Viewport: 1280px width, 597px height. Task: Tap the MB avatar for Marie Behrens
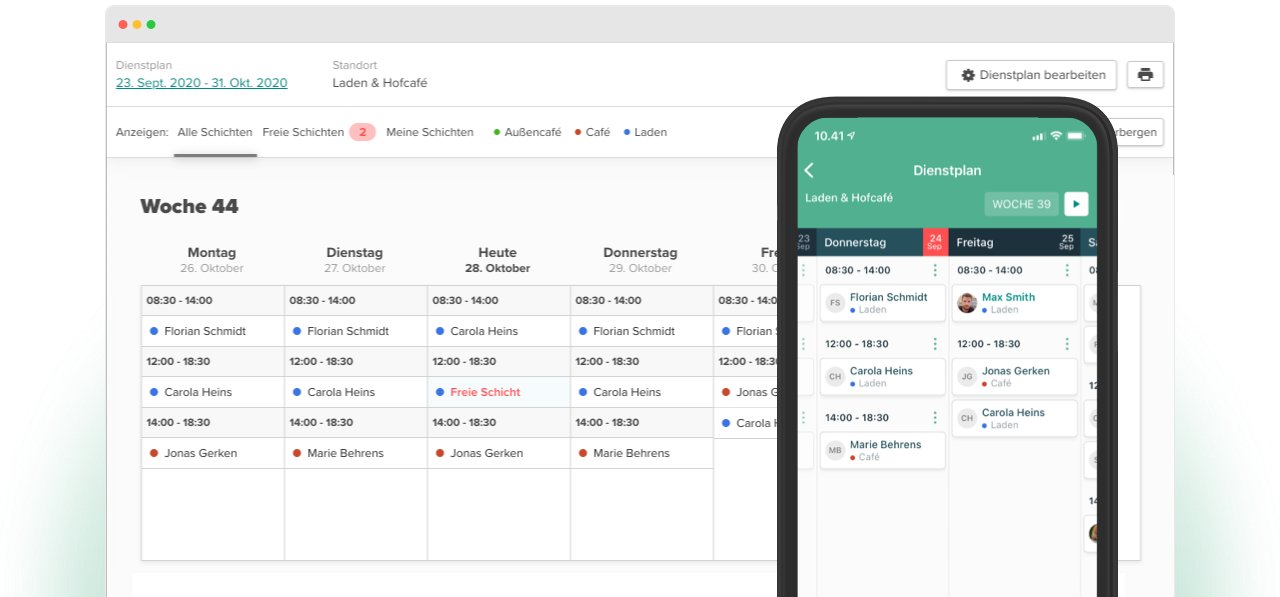pyautogui.click(x=835, y=451)
